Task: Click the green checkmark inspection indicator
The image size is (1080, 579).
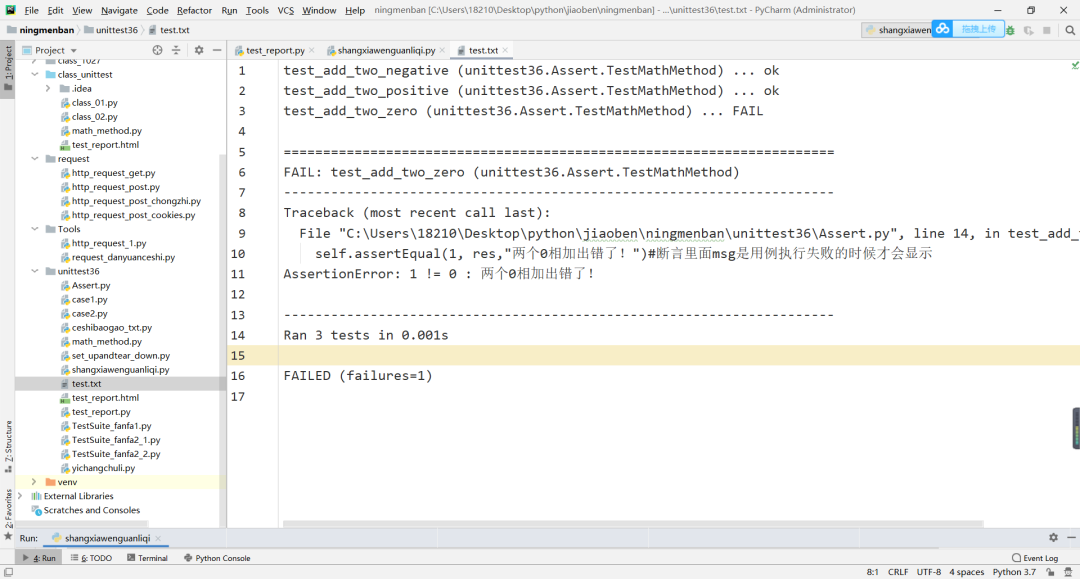Action: (x=1074, y=65)
